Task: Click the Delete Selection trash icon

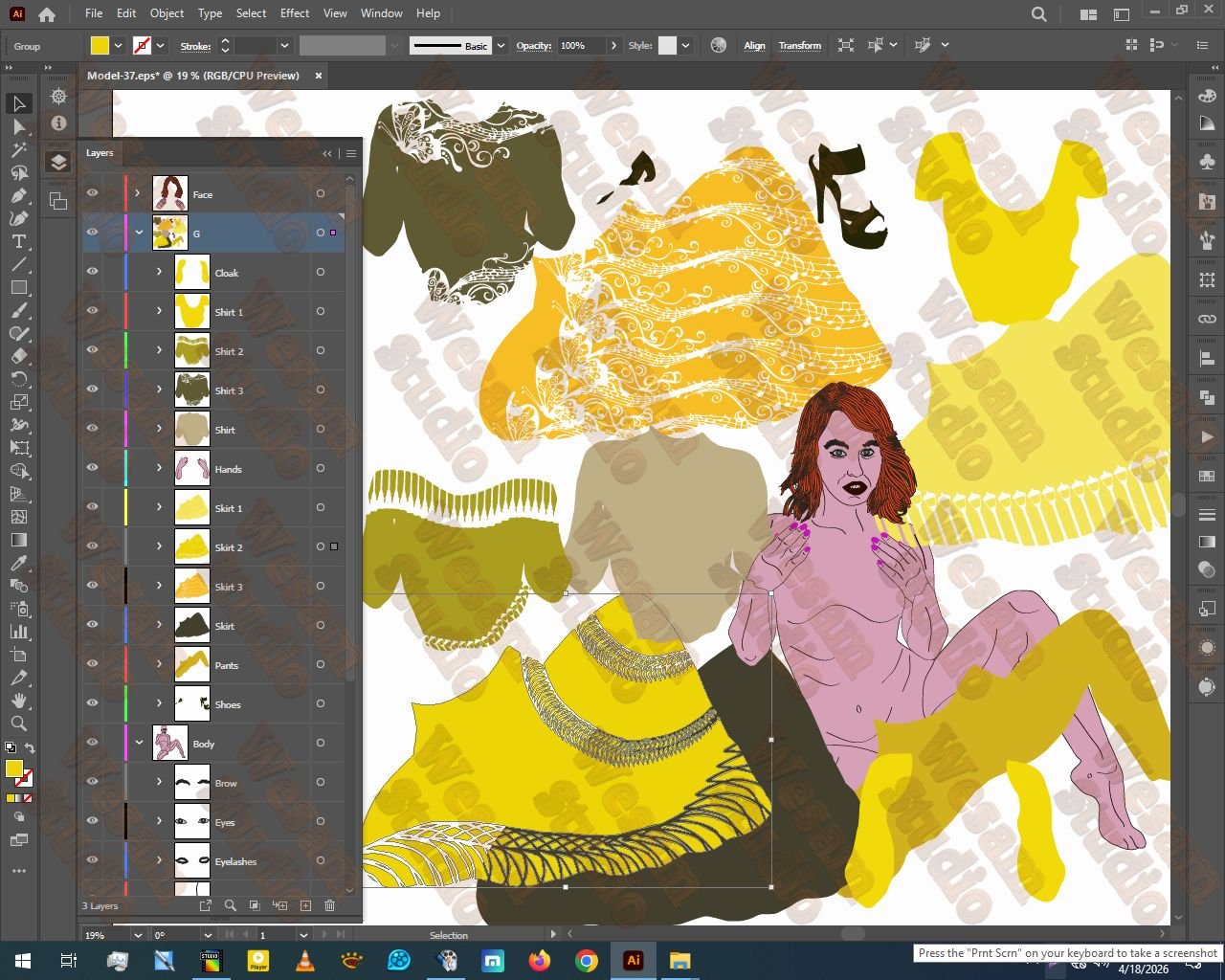Action: 329,905
